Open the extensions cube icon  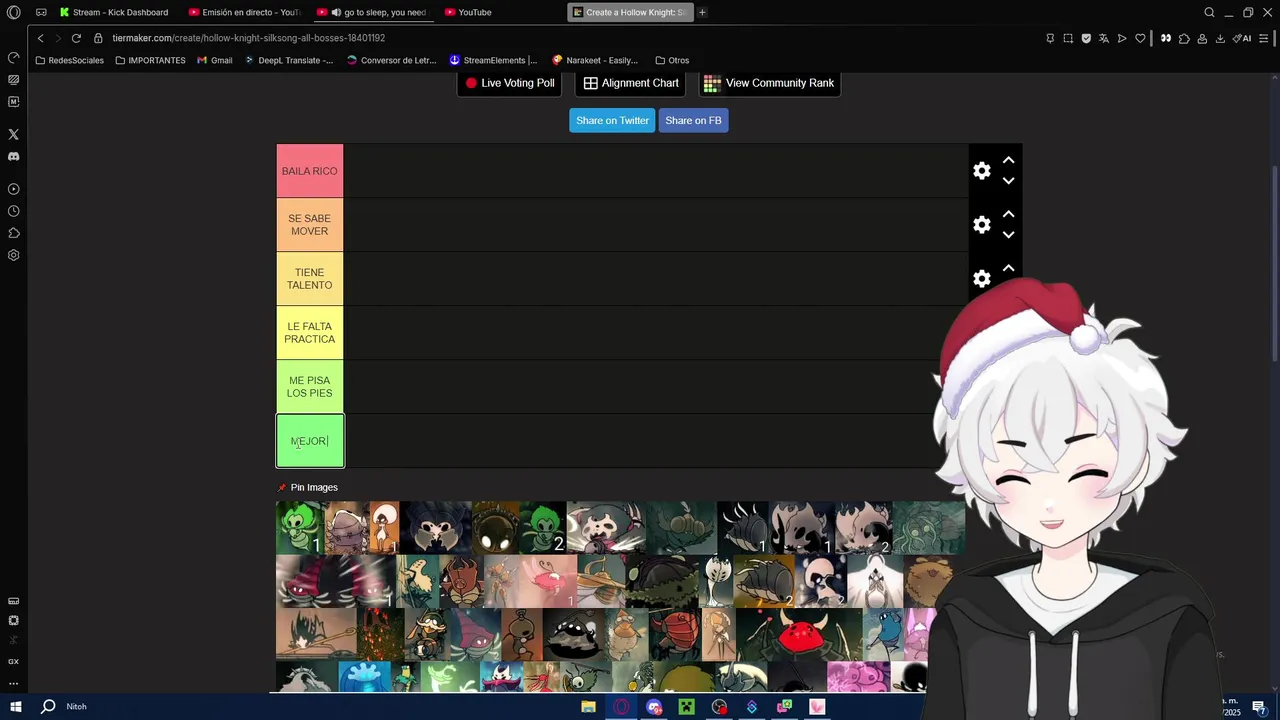click(x=1184, y=38)
